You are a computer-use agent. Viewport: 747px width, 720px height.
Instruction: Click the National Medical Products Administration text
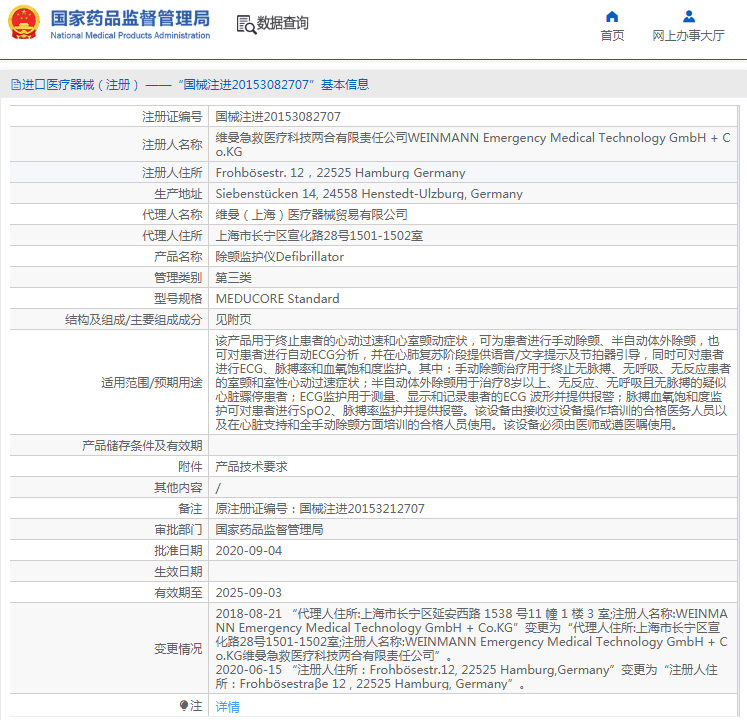click(130, 36)
